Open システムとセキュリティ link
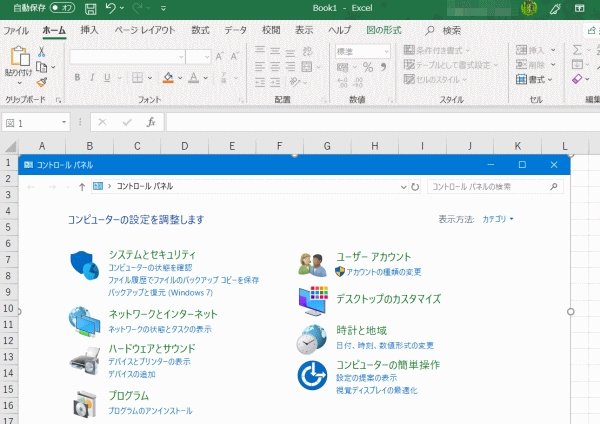The height and width of the screenshot is (424, 600). pyautogui.click(x=152, y=254)
